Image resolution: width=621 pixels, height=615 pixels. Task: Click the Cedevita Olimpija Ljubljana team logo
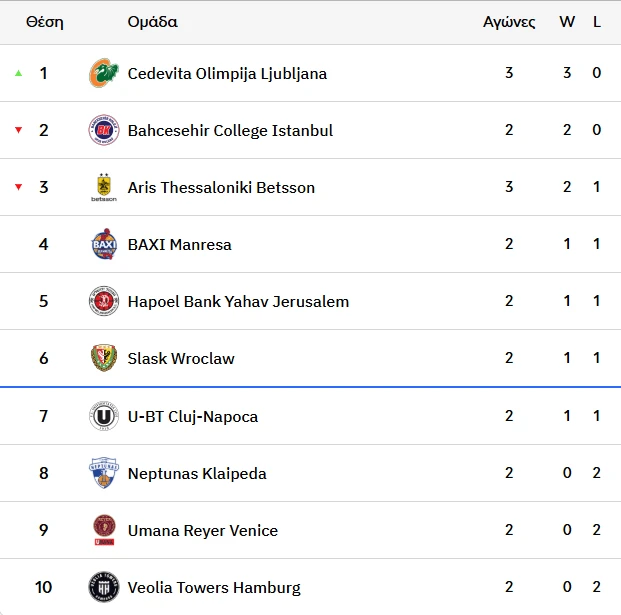click(103, 73)
